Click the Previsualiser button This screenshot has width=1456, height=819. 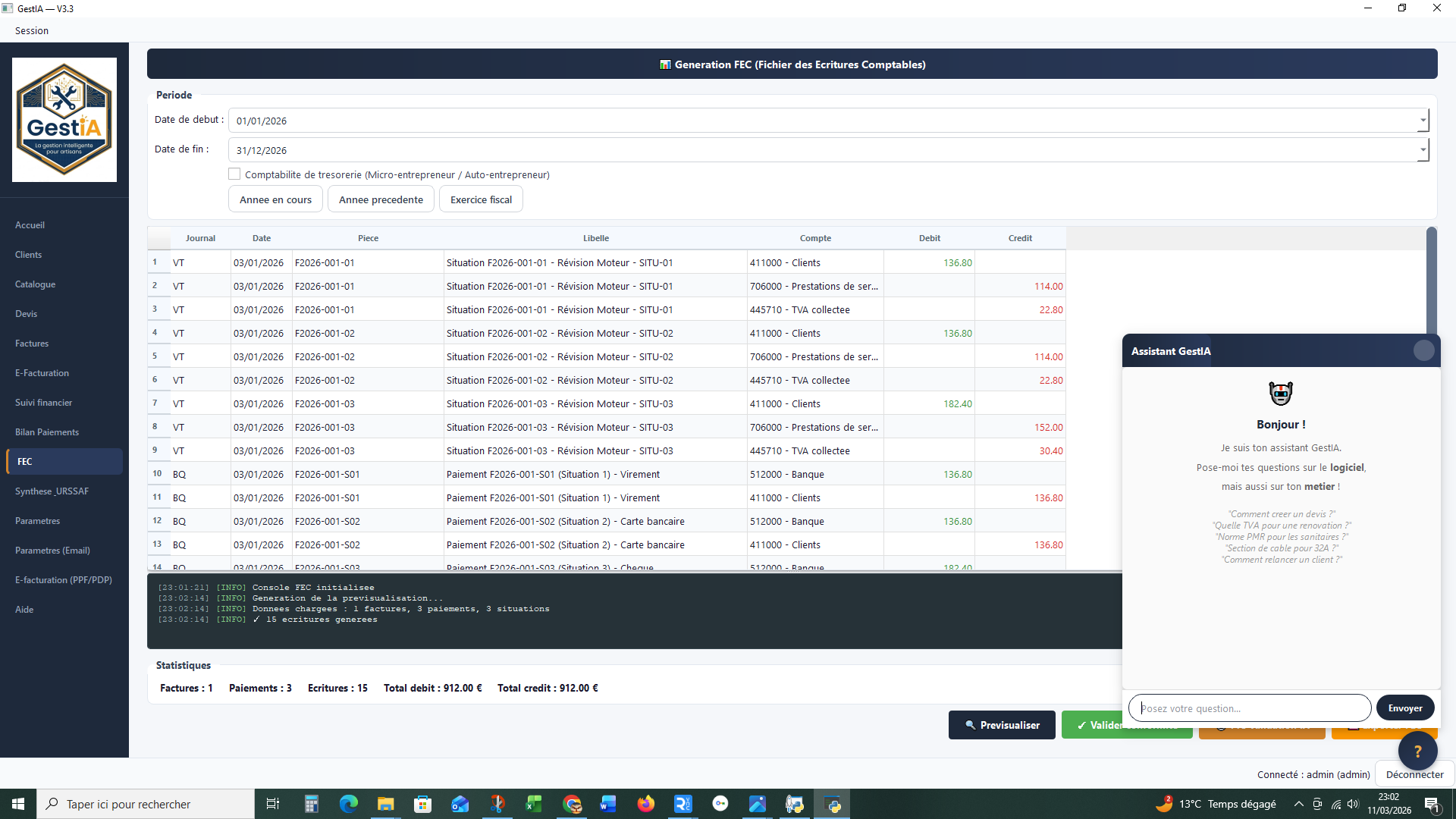tap(1001, 725)
